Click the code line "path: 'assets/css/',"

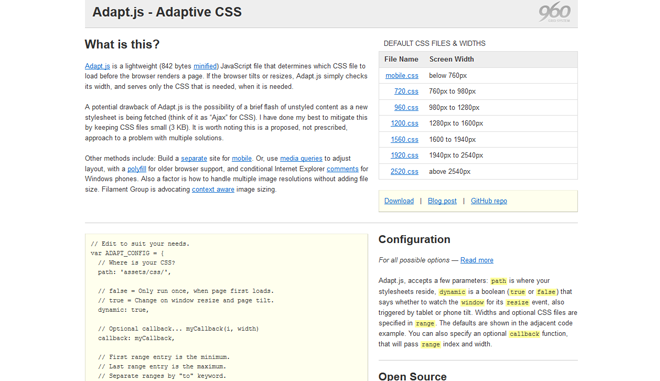click(135, 272)
